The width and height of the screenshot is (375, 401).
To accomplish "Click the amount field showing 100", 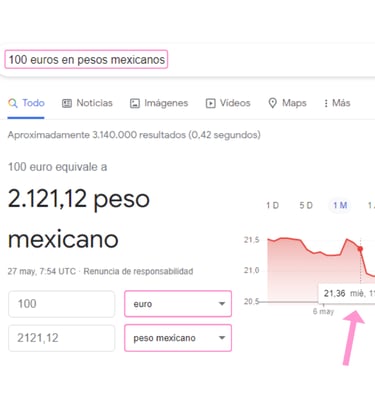I will pyautogui.click(x=62, y=304).
